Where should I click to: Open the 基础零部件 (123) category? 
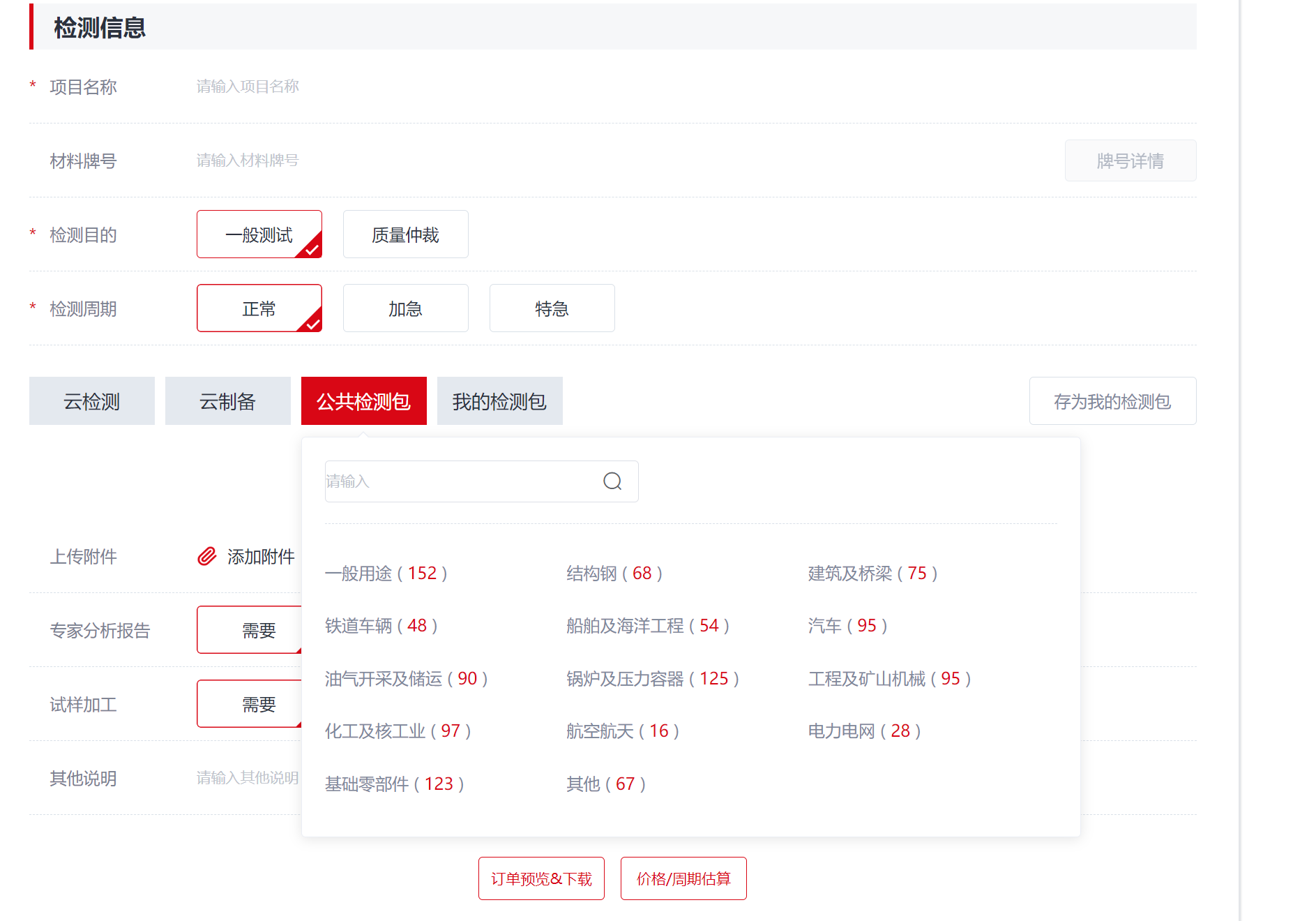tap(395, 784)
